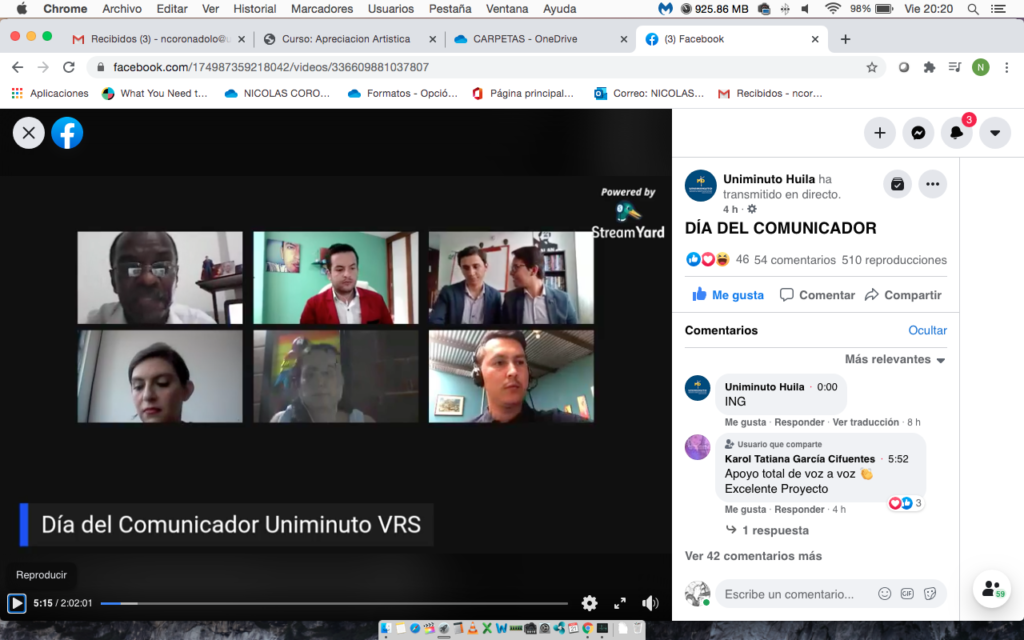Screen dimensions: 1024x640
Task: Open the 54 comentarios link
Action: point(795,260)
